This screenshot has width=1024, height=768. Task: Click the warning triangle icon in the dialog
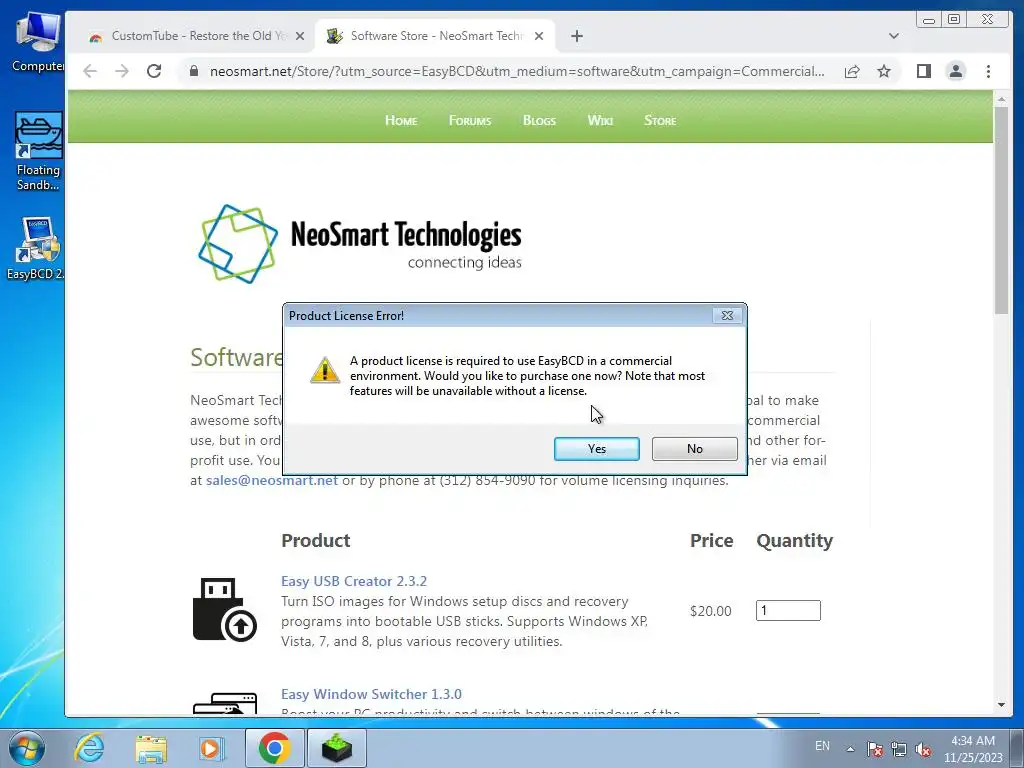coord(325,370)
